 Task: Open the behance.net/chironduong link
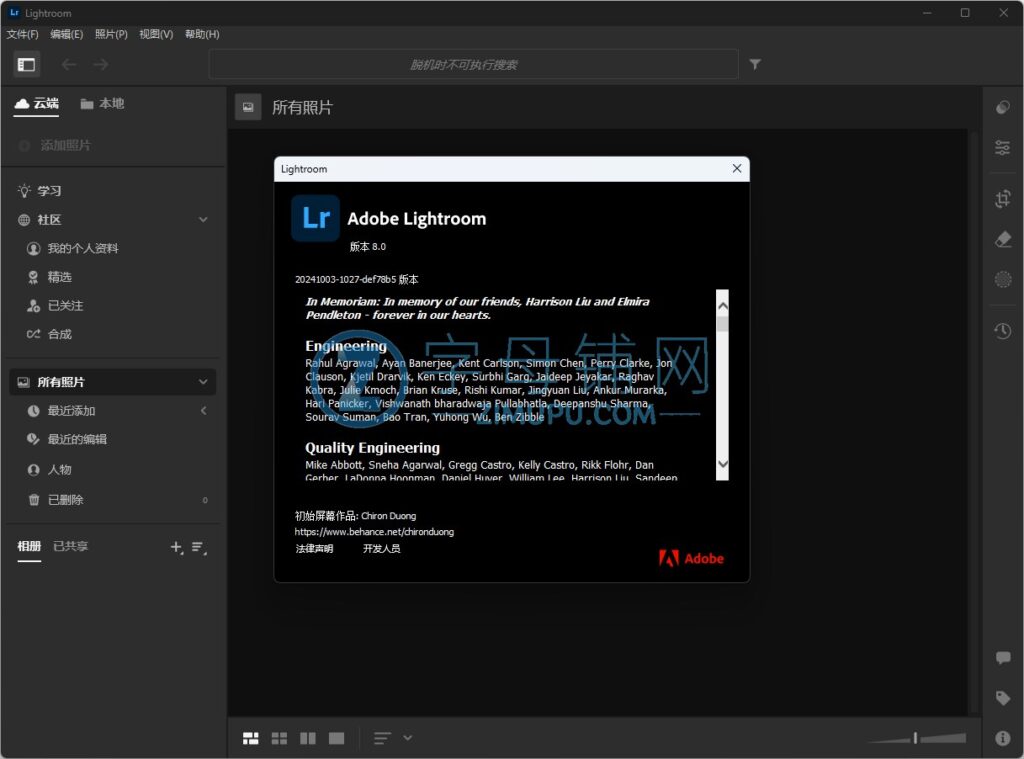[x=374, y=532]
